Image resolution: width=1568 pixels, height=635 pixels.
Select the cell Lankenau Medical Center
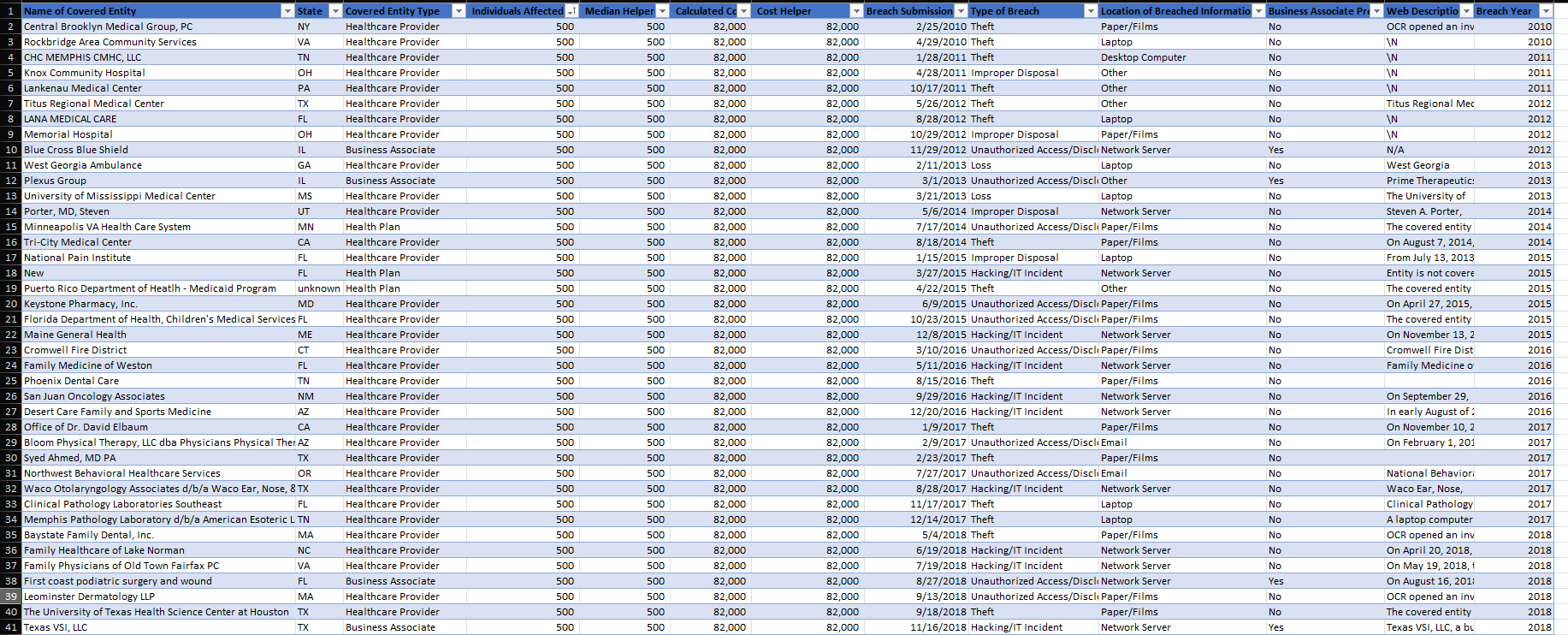(x=158, y=88)
